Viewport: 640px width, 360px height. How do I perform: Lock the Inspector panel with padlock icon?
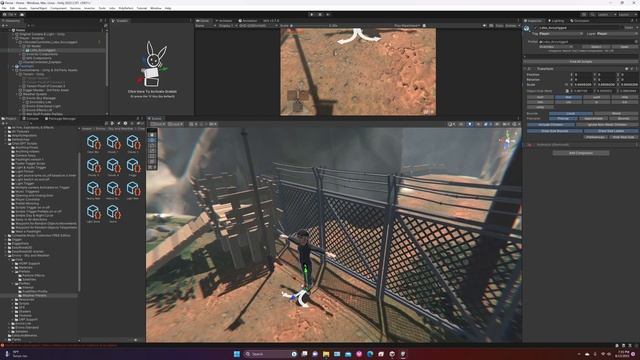632,20
